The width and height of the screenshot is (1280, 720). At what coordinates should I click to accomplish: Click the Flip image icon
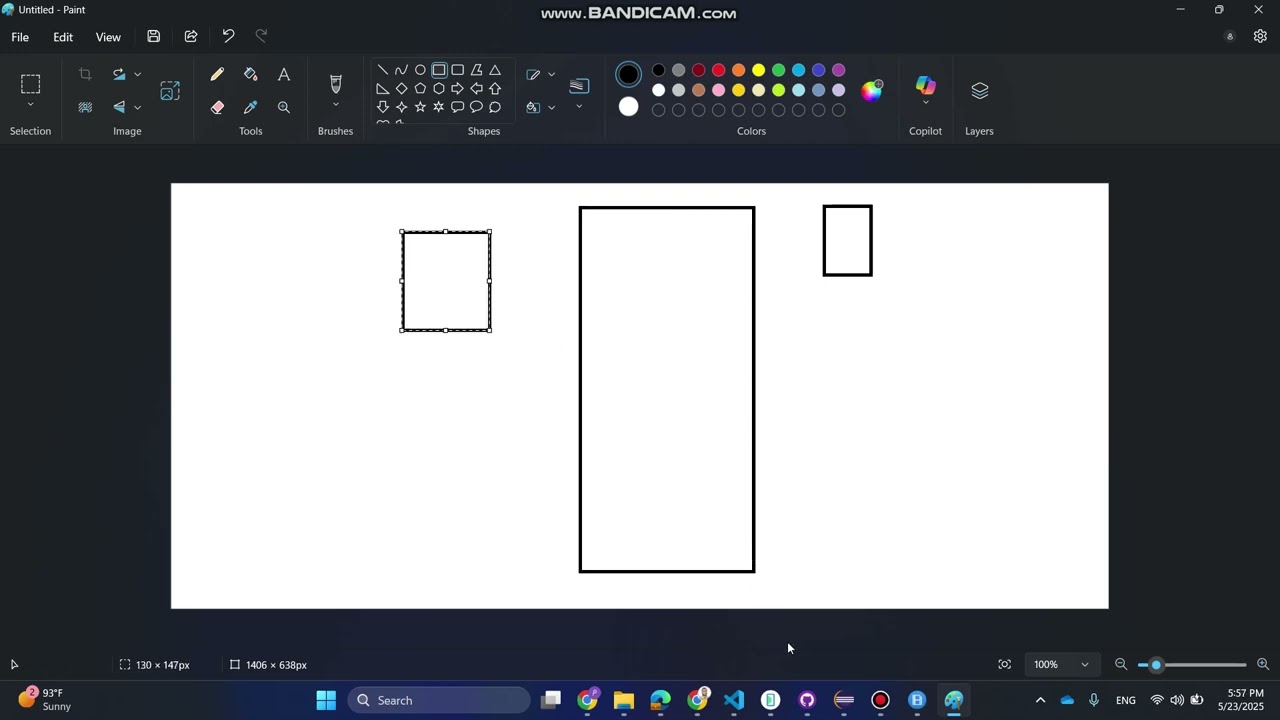coord(119,107)
